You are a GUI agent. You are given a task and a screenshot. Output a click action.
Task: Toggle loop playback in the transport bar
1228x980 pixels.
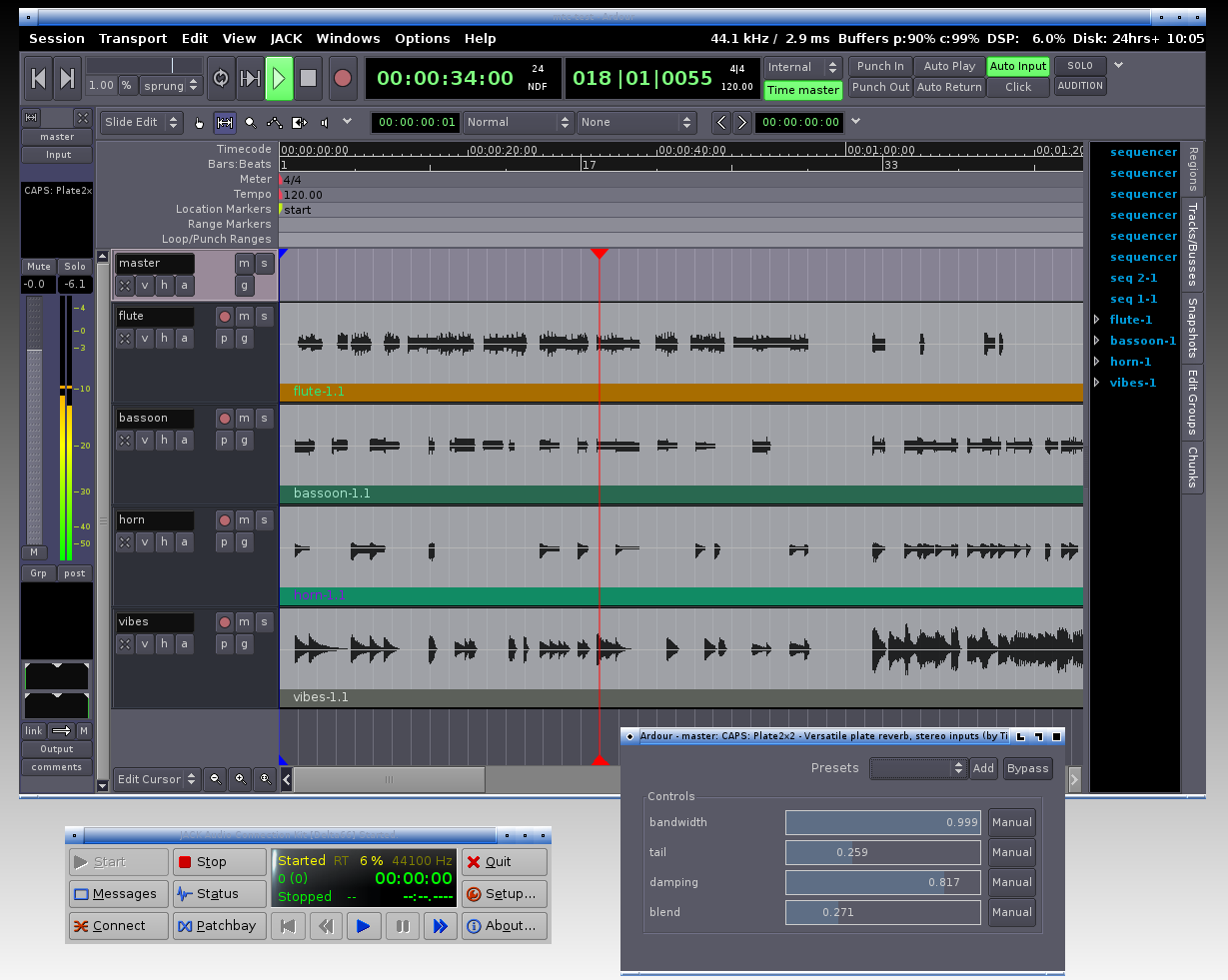click(x=221, y=78)
